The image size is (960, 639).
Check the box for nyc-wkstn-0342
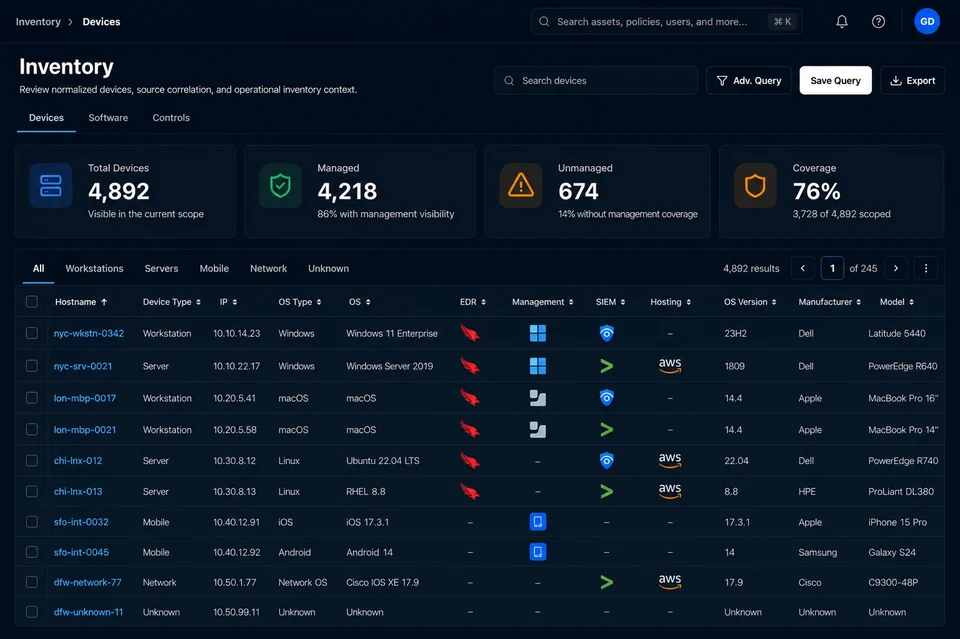point(32,334)
